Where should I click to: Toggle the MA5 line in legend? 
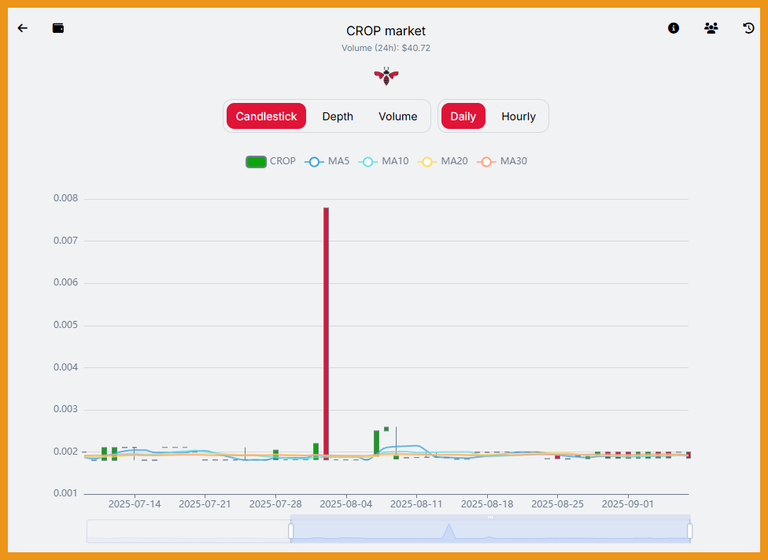[327, 161]
